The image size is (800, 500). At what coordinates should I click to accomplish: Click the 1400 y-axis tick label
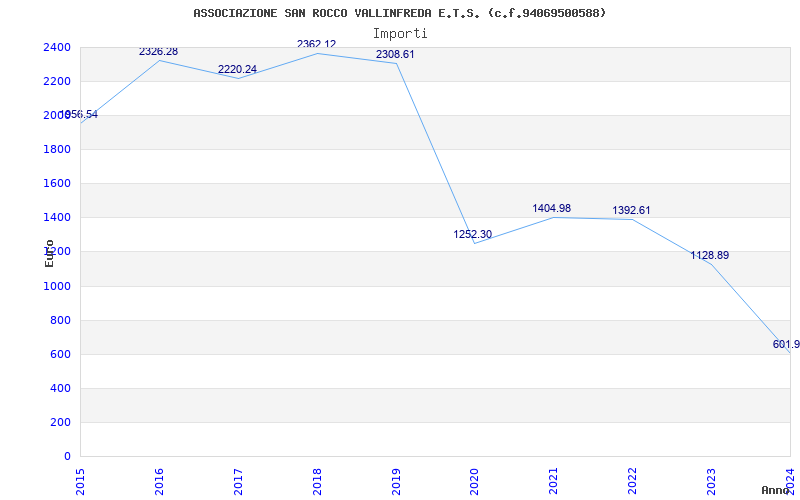(x=57, y=218)
